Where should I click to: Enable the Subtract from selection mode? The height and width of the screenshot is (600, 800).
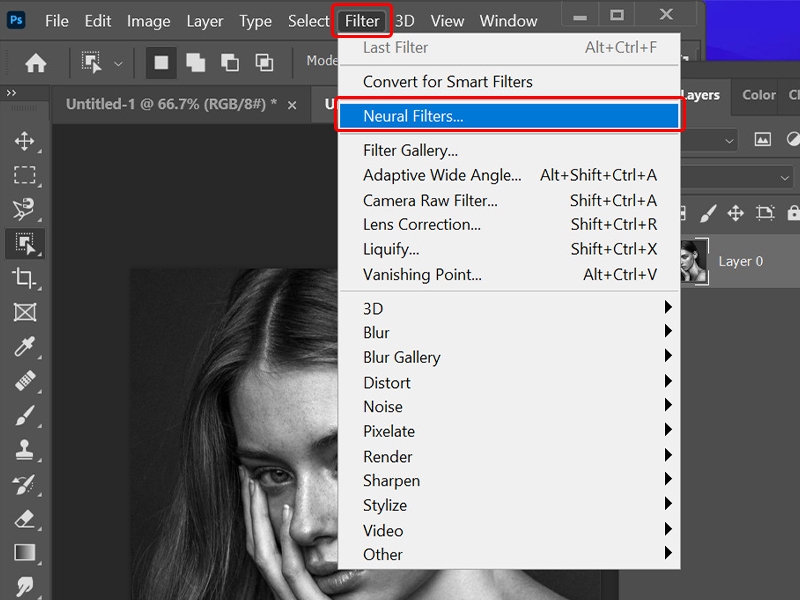pyautogui.click(x=230, y=62)
